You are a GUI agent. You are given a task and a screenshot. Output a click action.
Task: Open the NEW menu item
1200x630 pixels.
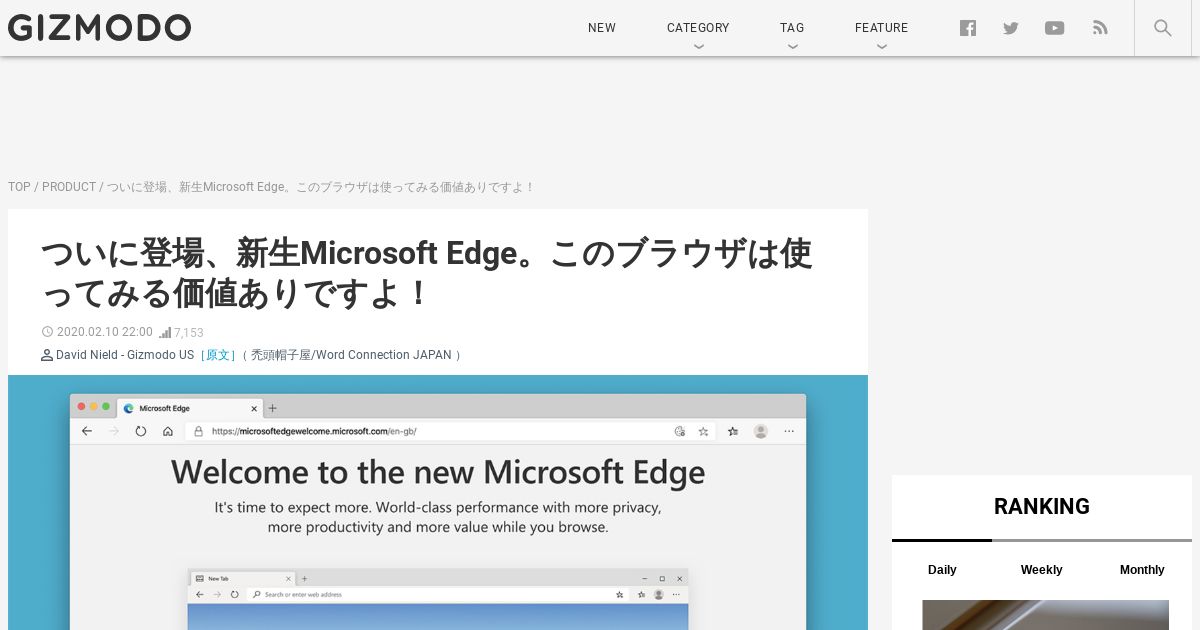(602, 28)
